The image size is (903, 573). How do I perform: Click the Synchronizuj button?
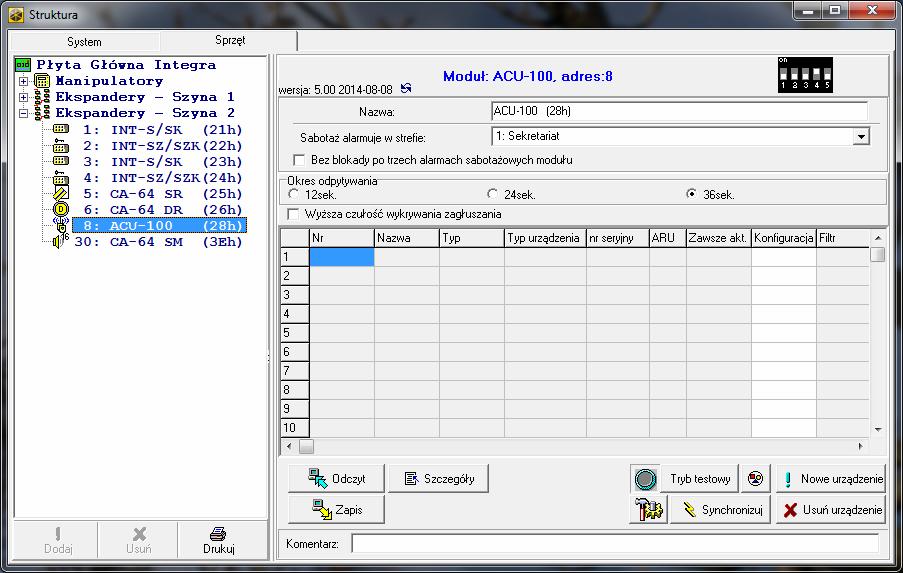pos(721,510)
